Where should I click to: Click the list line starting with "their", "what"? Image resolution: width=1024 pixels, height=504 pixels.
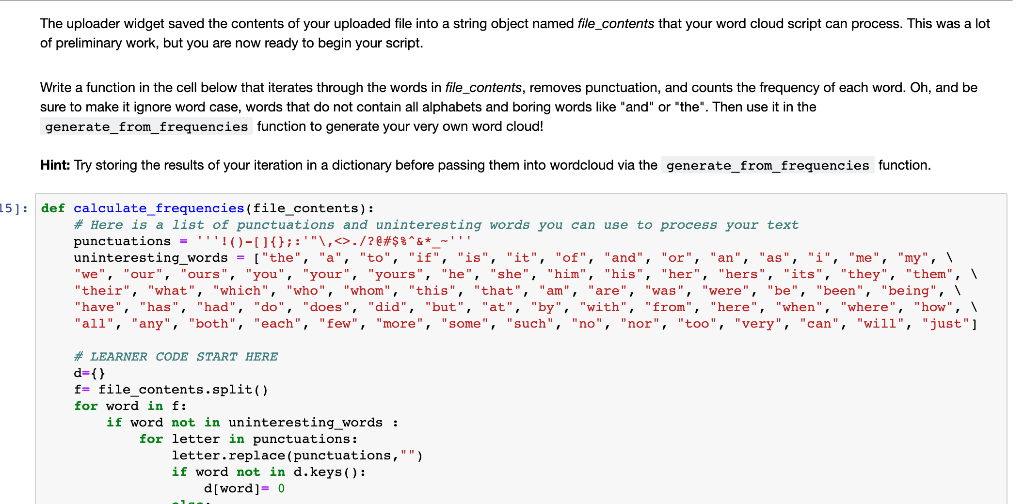click(x=518, y=291)
